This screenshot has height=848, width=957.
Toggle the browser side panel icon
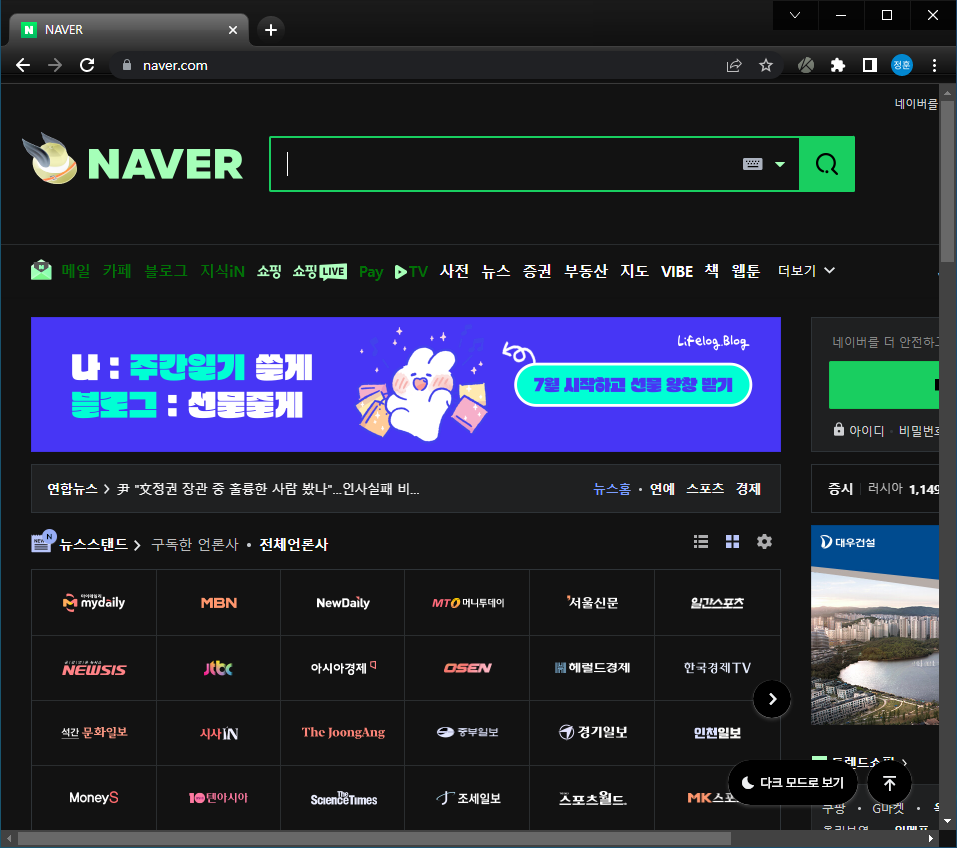click(870, 65)
